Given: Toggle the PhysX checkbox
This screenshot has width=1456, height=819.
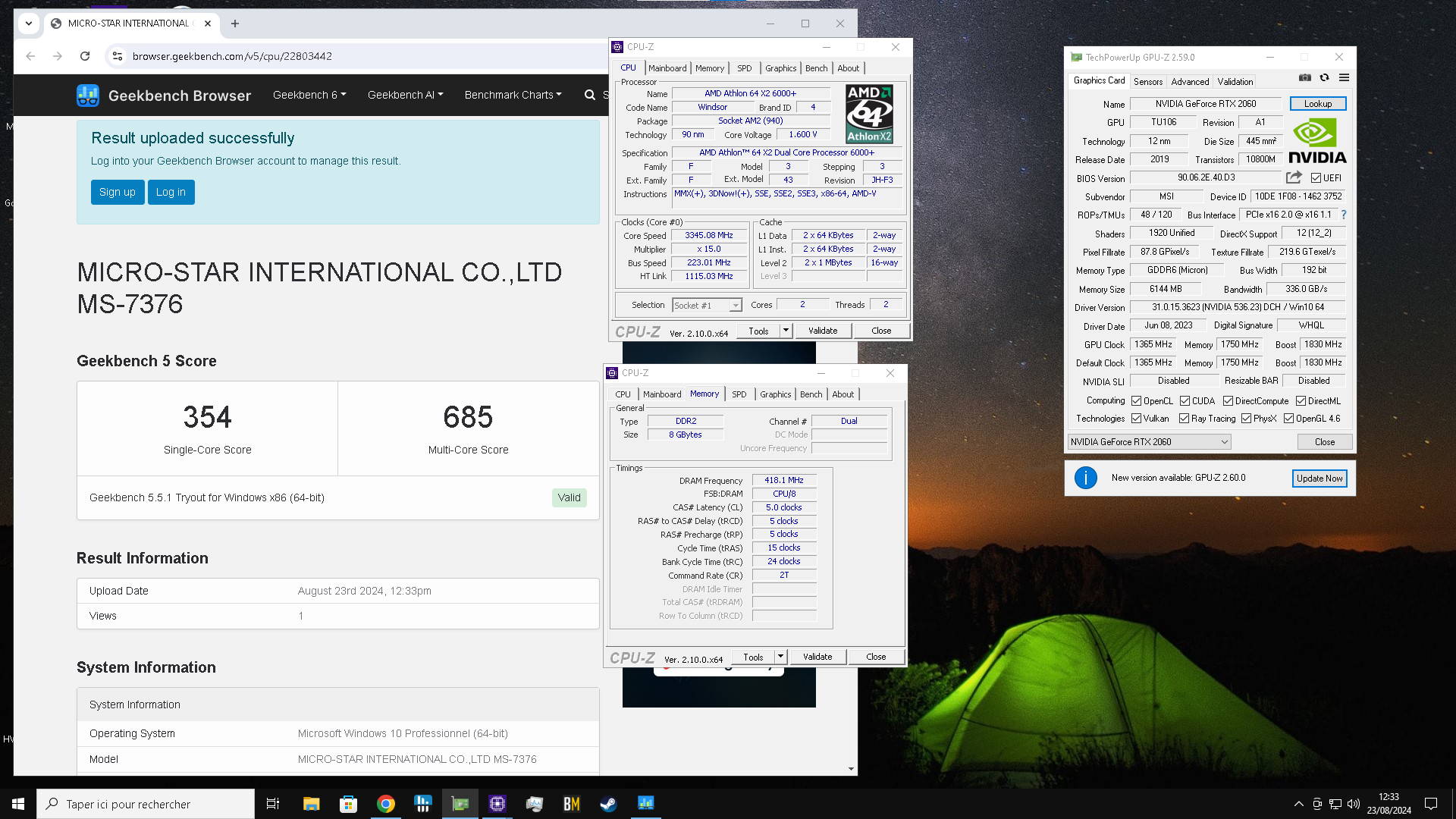Looking at the screenshot, I should tap(1246, 418).
